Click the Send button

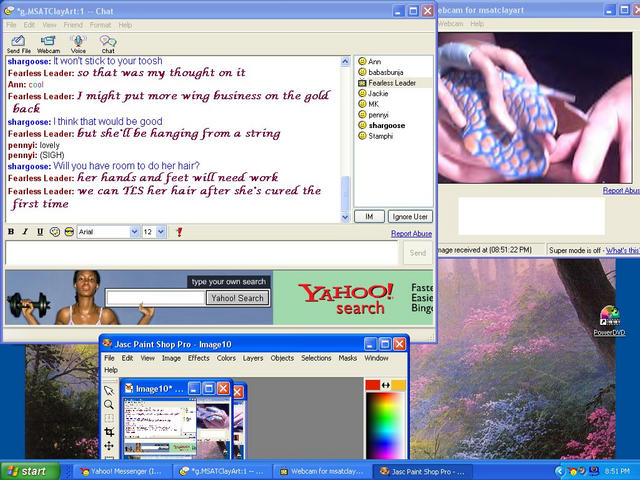(x=418, y=253)
